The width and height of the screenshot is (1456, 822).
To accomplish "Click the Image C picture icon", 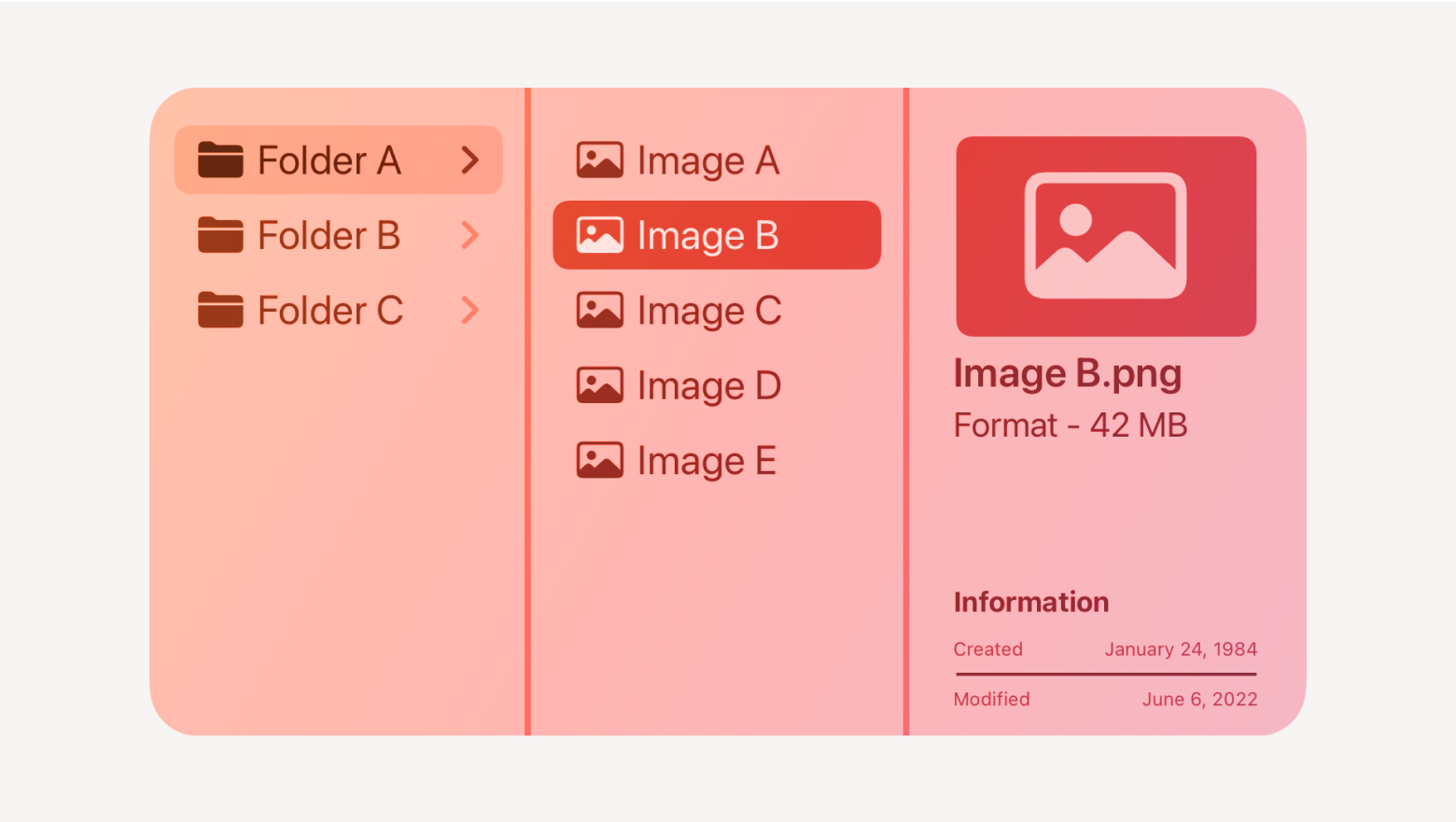I will tap(599, 310).
